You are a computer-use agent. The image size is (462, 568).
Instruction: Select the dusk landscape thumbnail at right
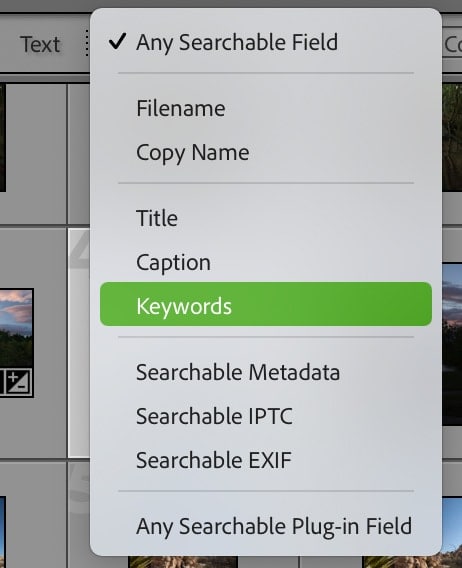[452, 344]
